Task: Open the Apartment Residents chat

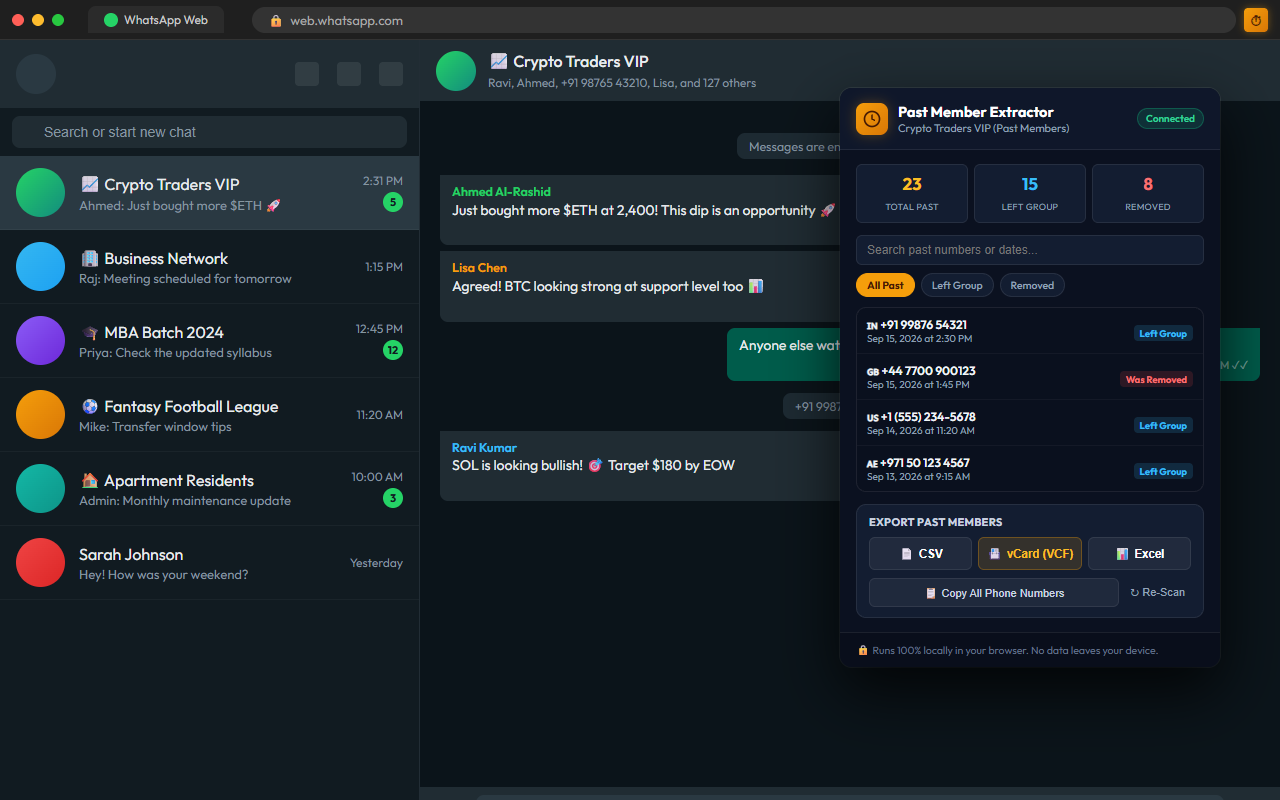Action: pos(209,489)
